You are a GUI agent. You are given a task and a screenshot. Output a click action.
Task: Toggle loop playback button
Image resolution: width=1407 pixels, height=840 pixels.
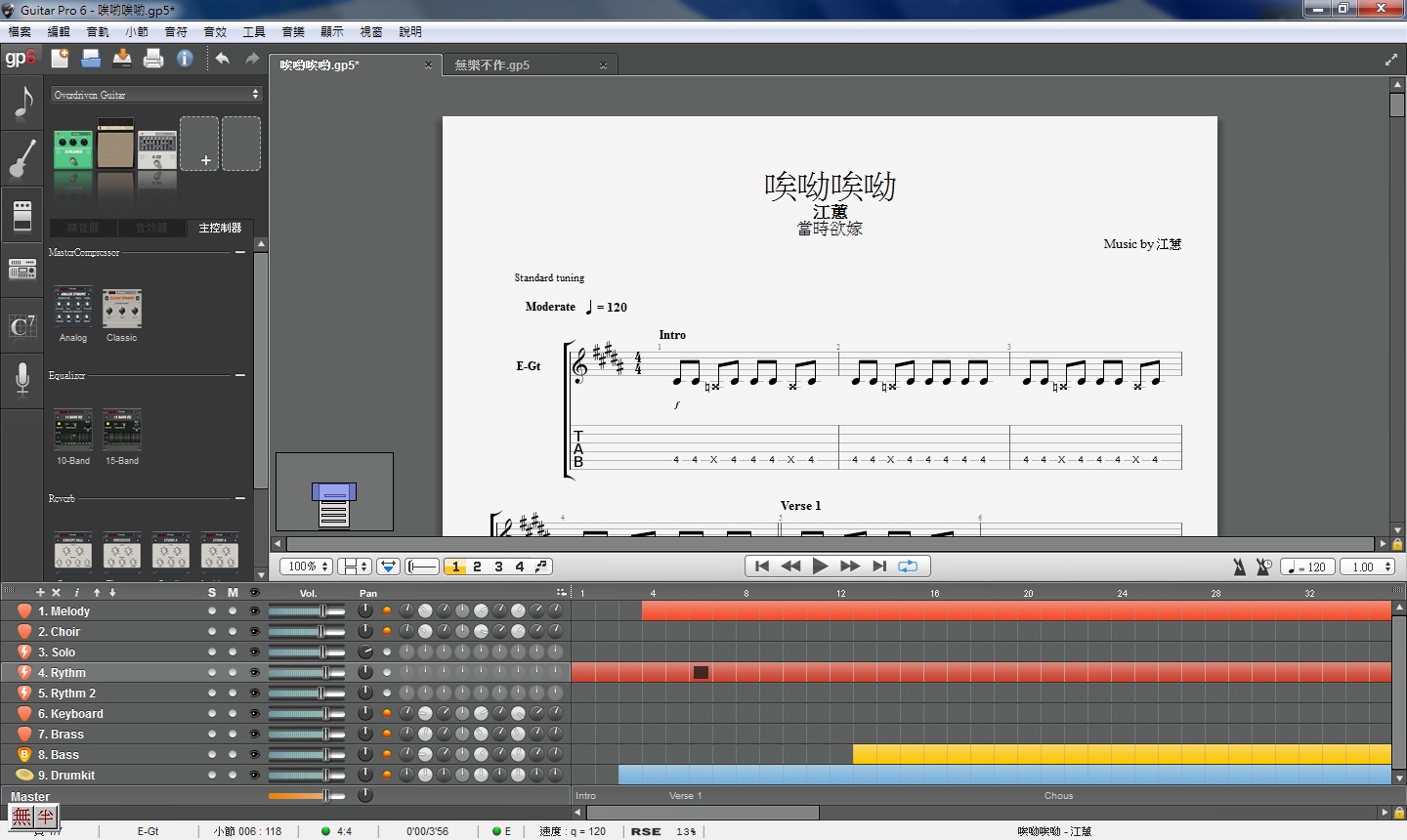(908, 566)
